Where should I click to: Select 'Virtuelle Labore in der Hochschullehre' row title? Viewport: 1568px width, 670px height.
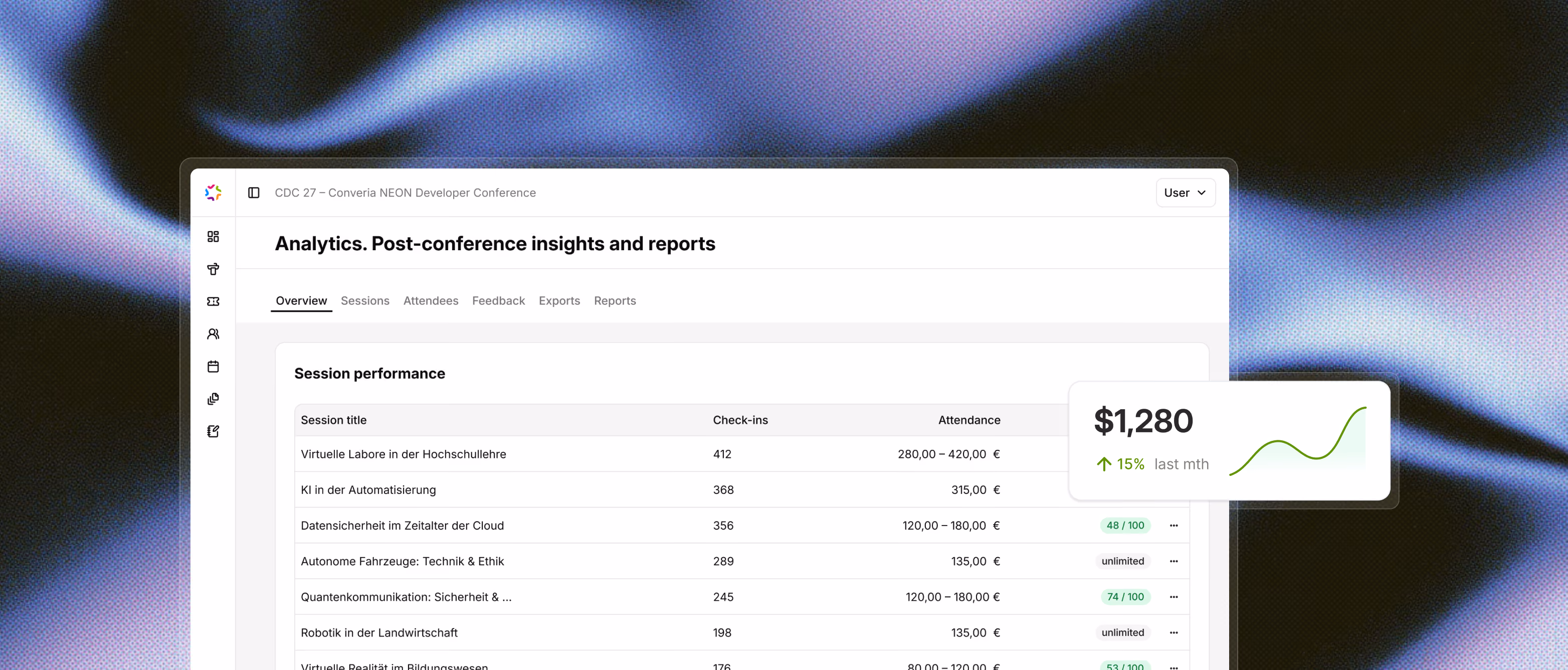click(x=403, y=454)
